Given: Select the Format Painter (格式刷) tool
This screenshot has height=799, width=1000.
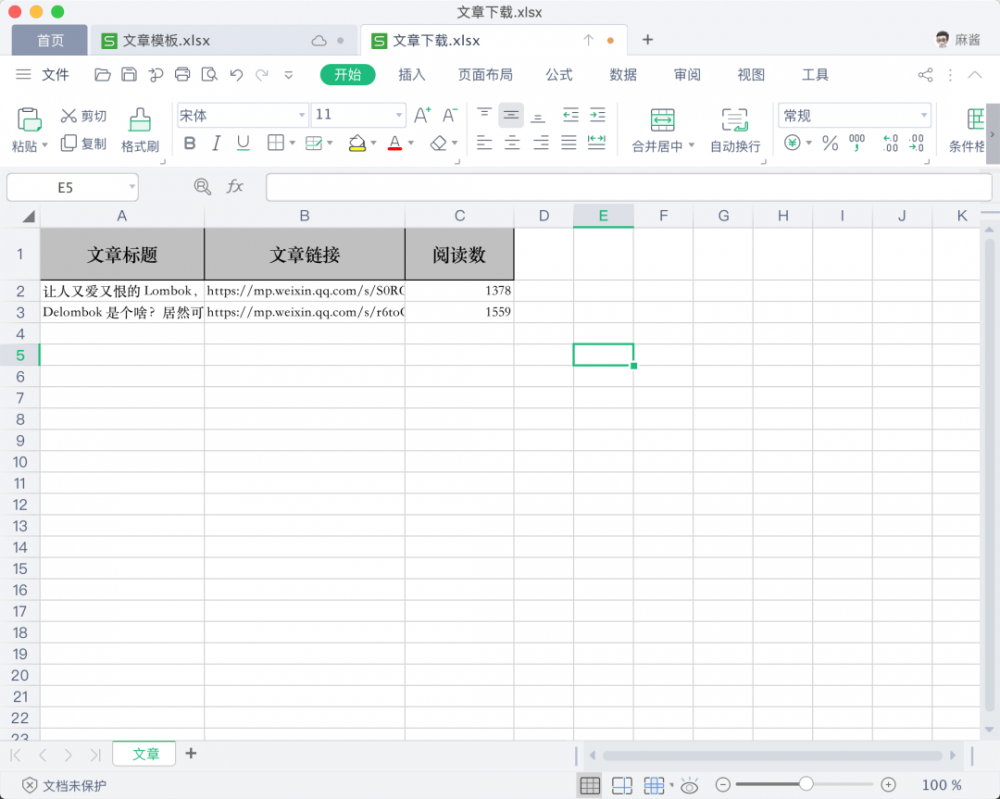Looking at the screenshot, I should click(139, 128).
